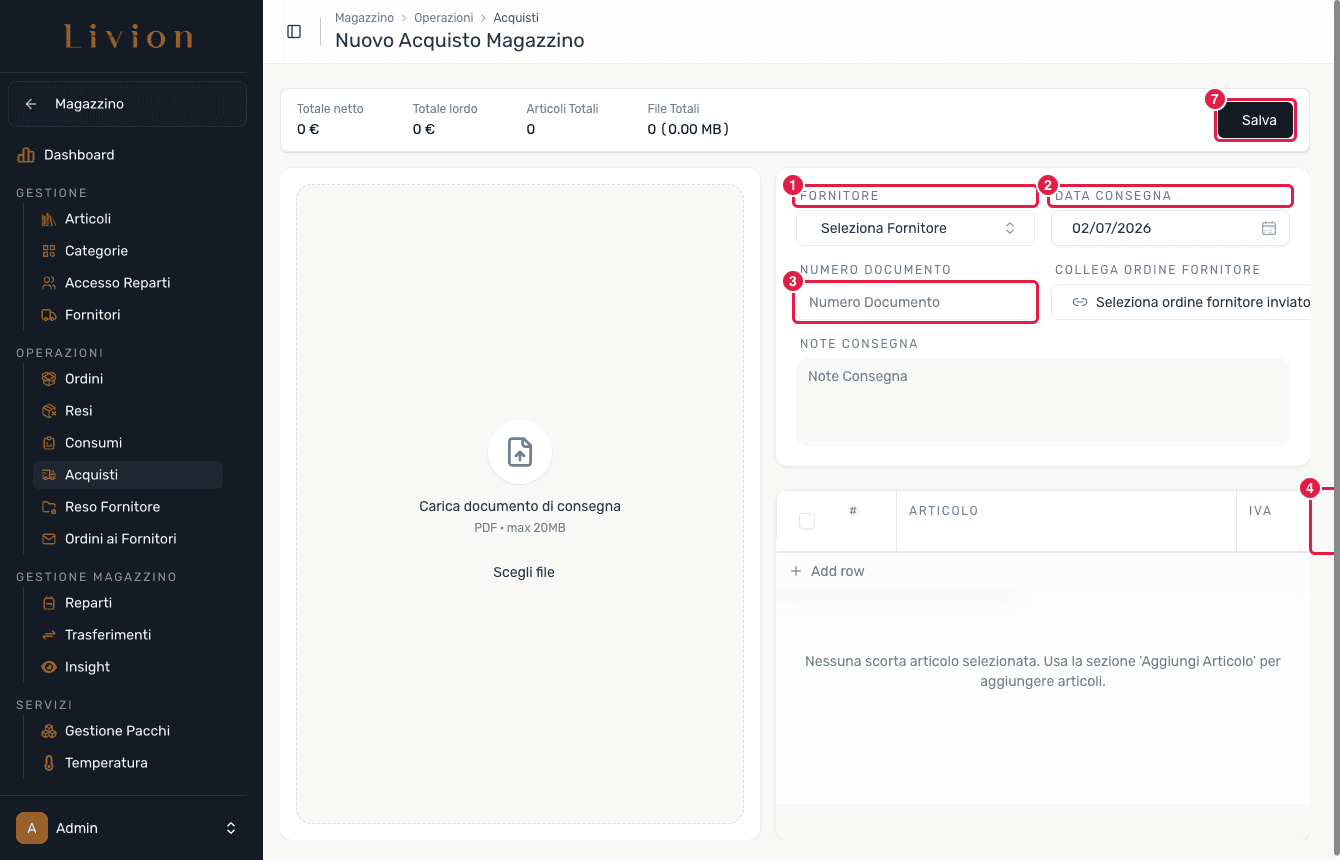Click the Temperatura thermometer icon

click(x=48, y=763)
